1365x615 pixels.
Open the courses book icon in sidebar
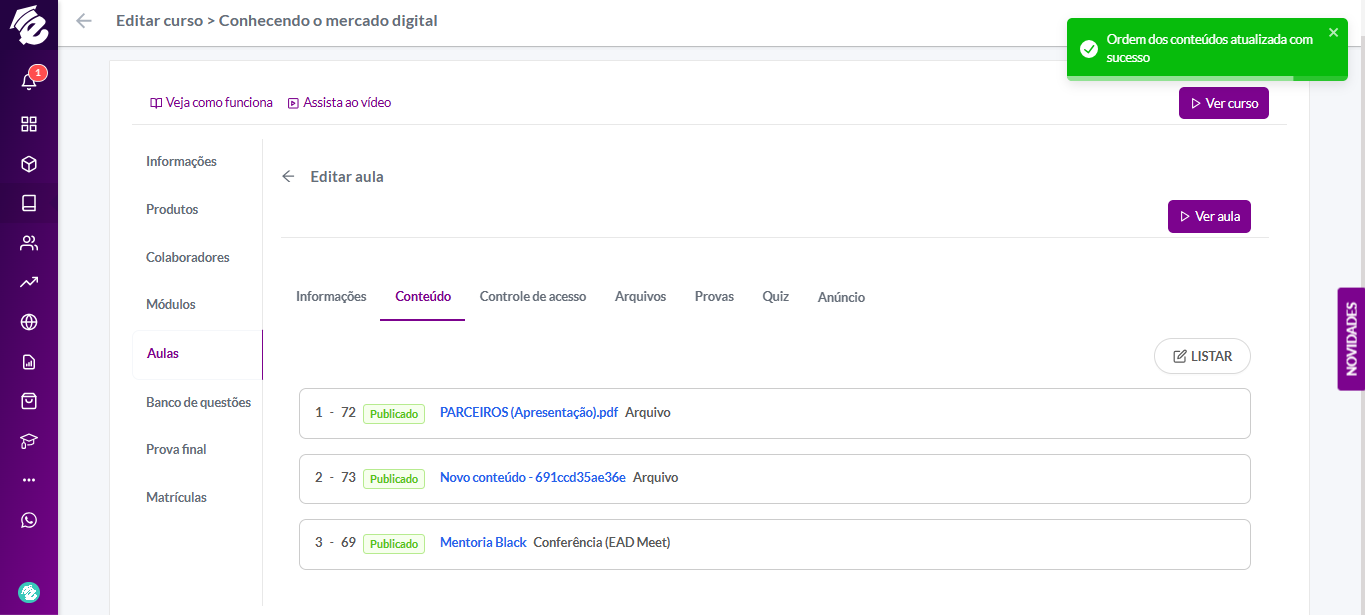(29, 203)
